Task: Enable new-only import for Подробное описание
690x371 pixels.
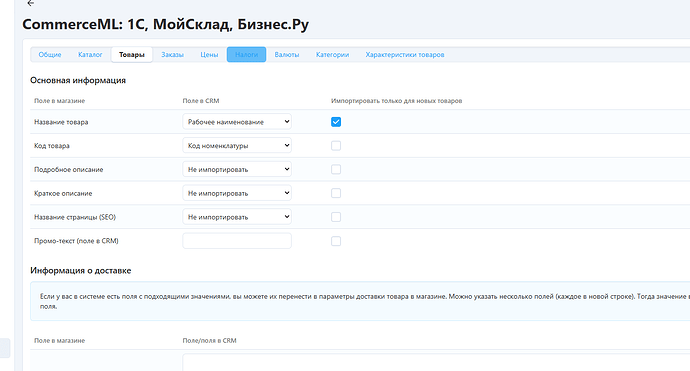Action: (x=336, y=169)
